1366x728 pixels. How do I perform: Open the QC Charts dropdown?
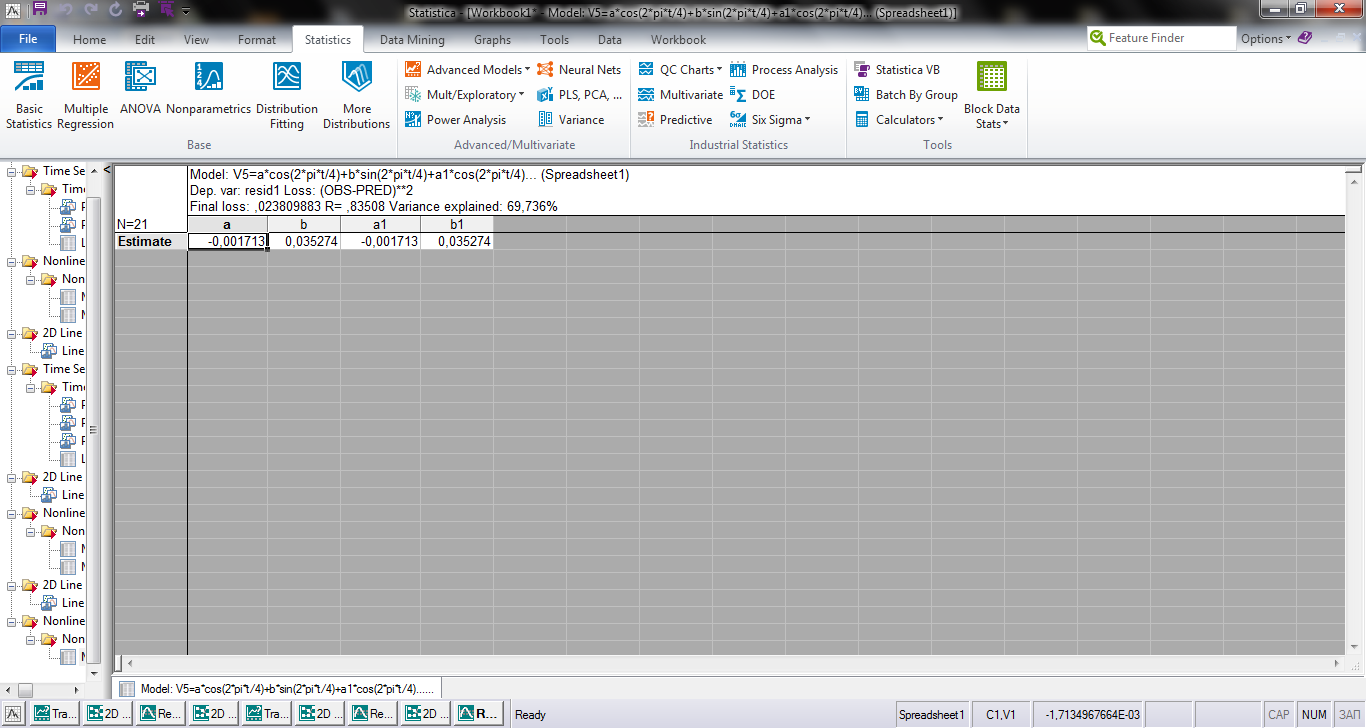pos(681,70)
